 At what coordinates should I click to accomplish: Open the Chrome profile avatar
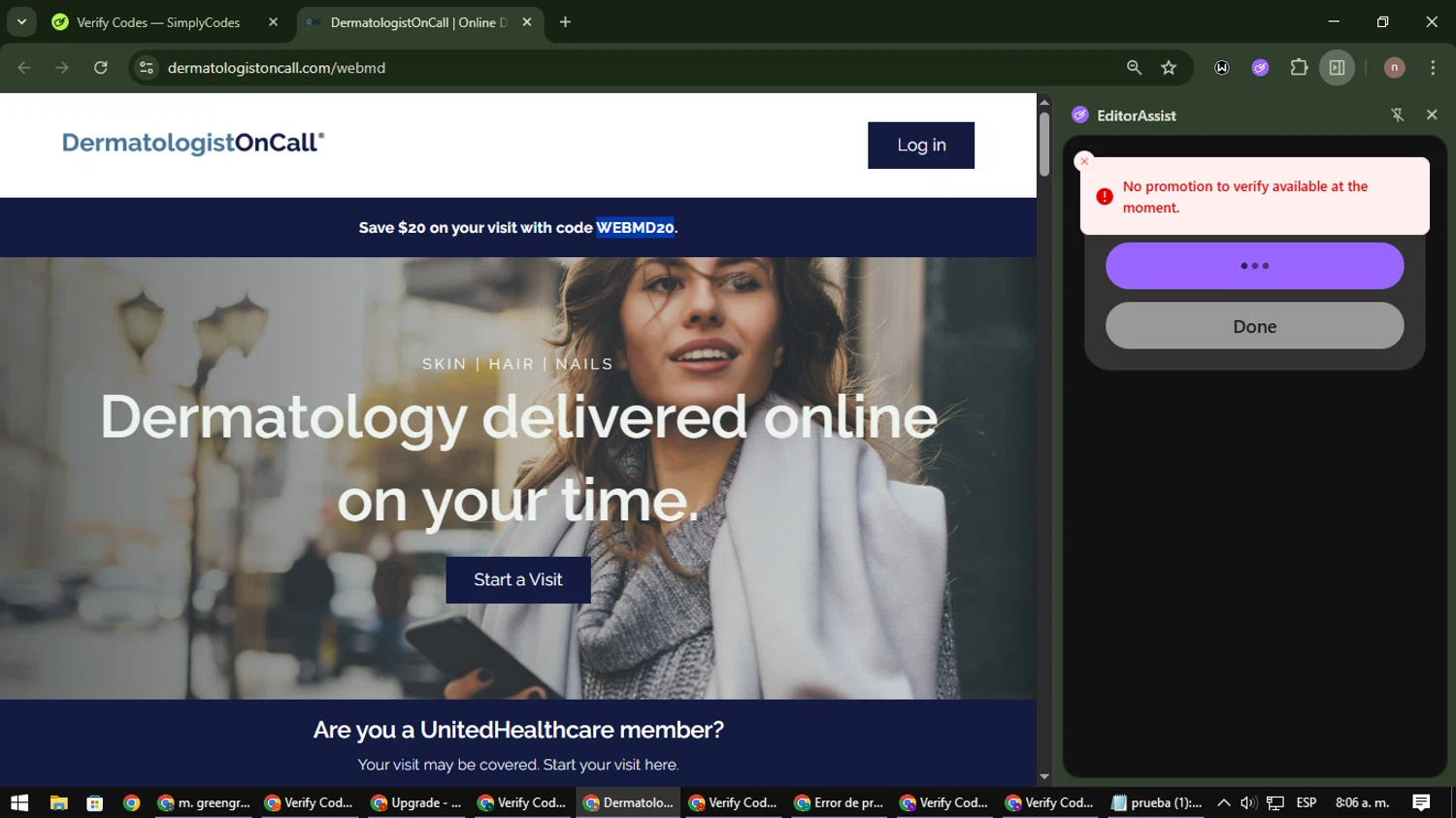pos(1394,67)
